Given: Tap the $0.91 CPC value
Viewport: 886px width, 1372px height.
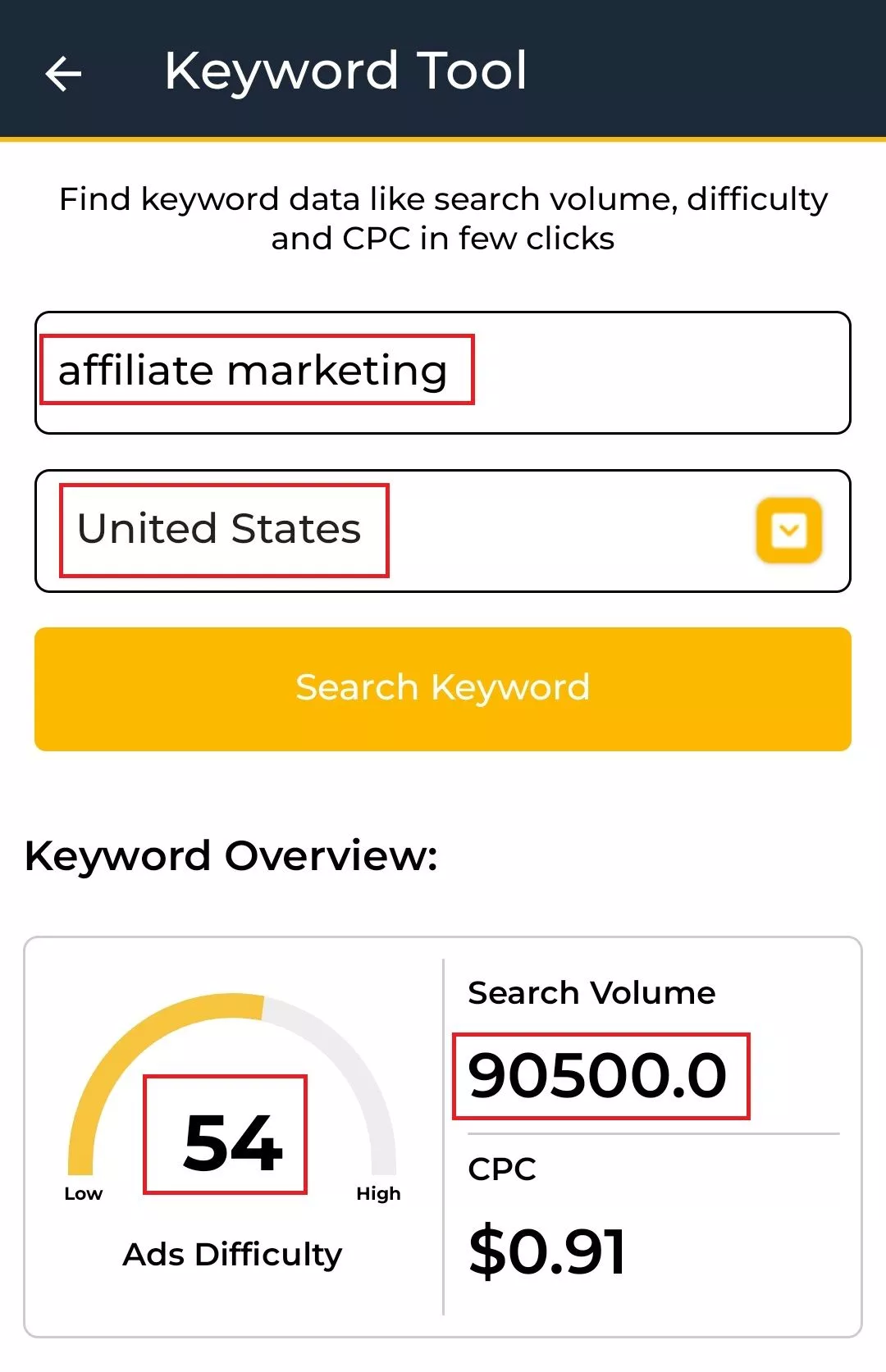Looking at the screenshot, I should coord(547,1251).
